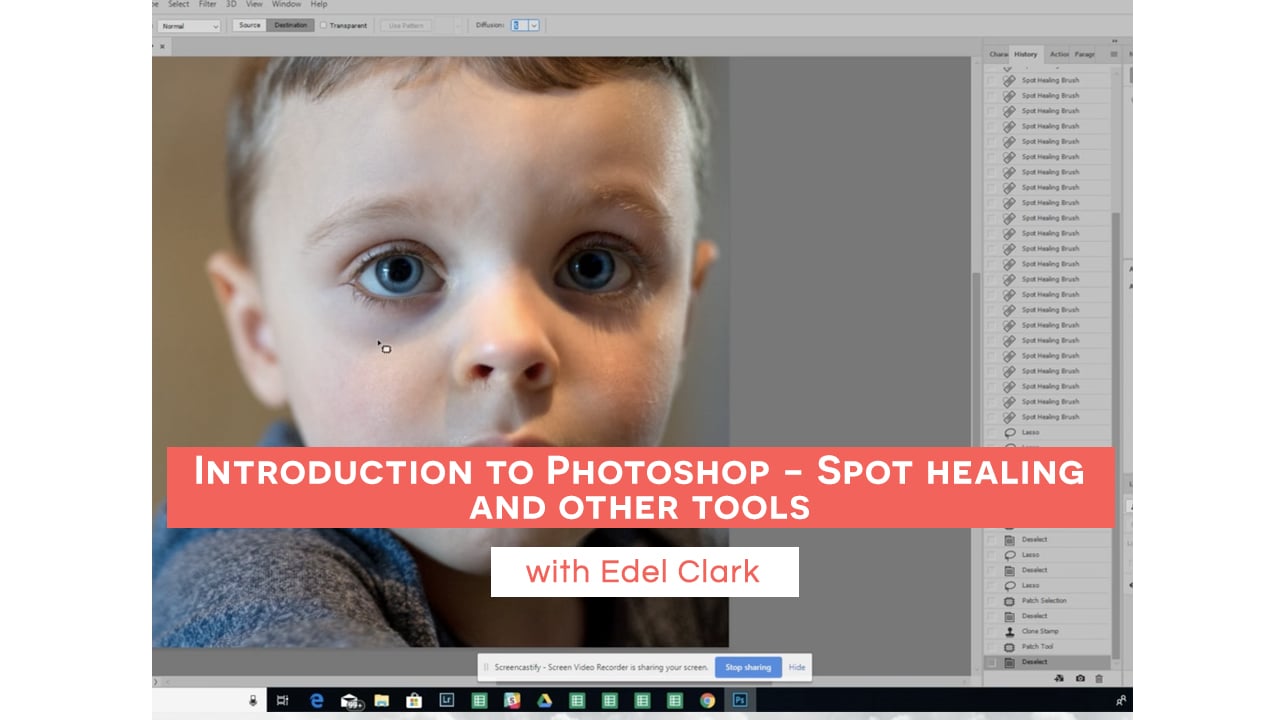The height and width of the screenshot is (720, 1280).
Task: Choose Source patch mode
Action: pos(249,25)
